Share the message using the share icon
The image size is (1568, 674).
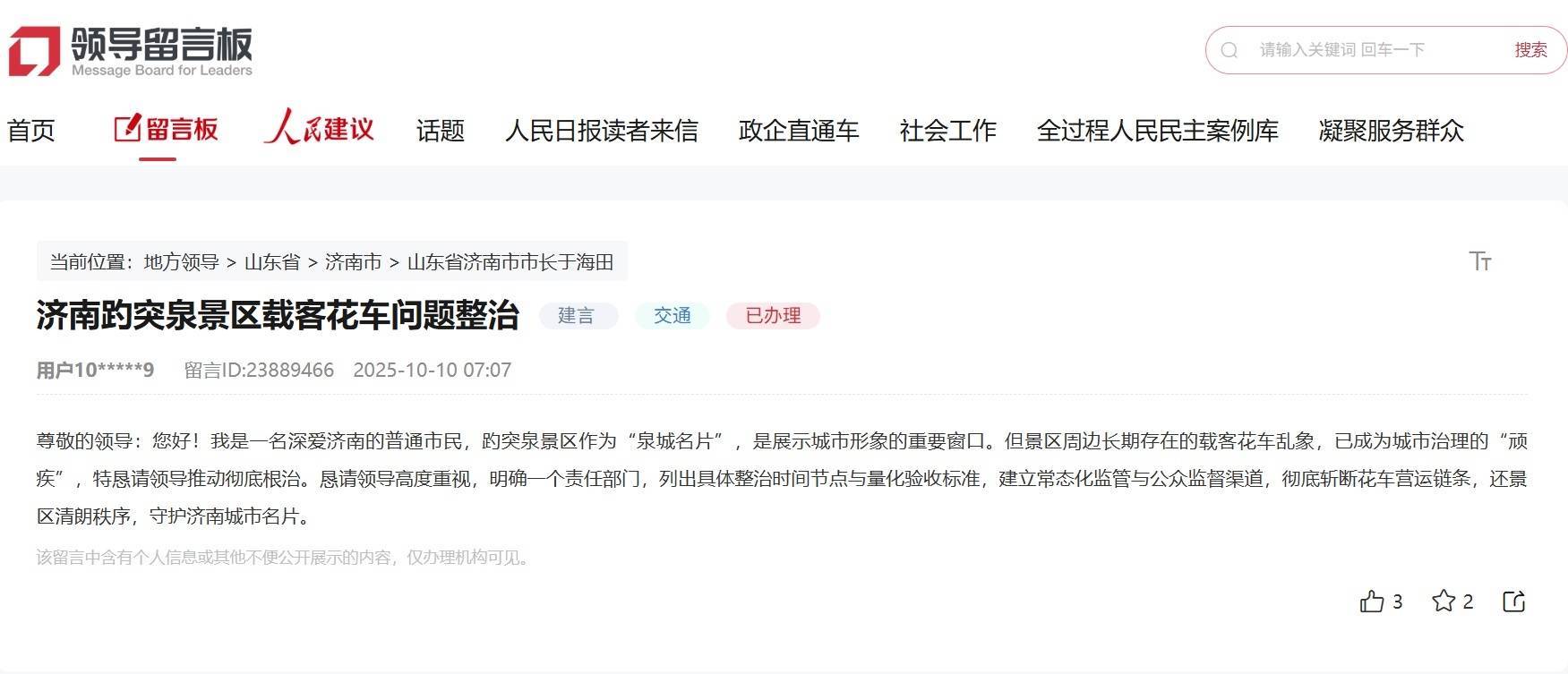[x=1514, y=601]
